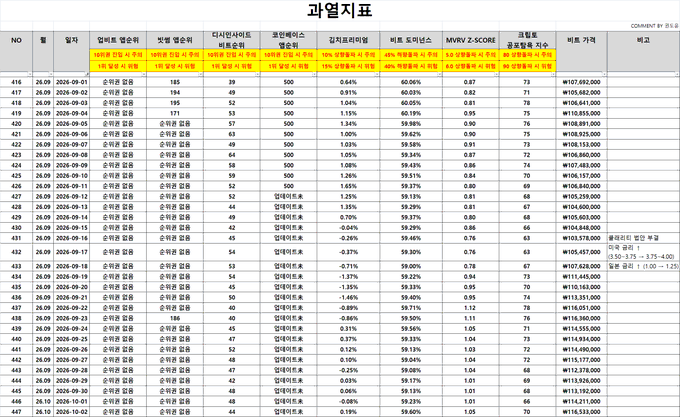Select the 업비트 앱순위 header cell
The height and width of the screenshot is (417, 680).
pos(118,40)
